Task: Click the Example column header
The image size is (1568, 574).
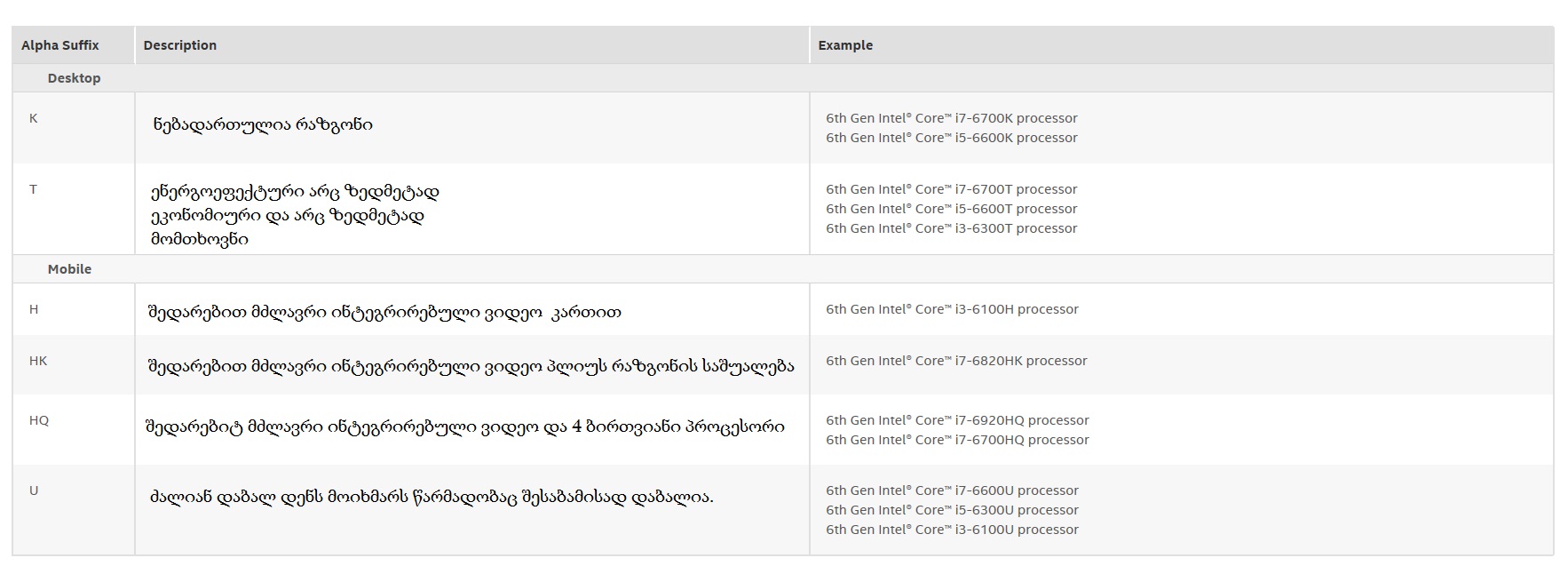Action: click(844, 45)
